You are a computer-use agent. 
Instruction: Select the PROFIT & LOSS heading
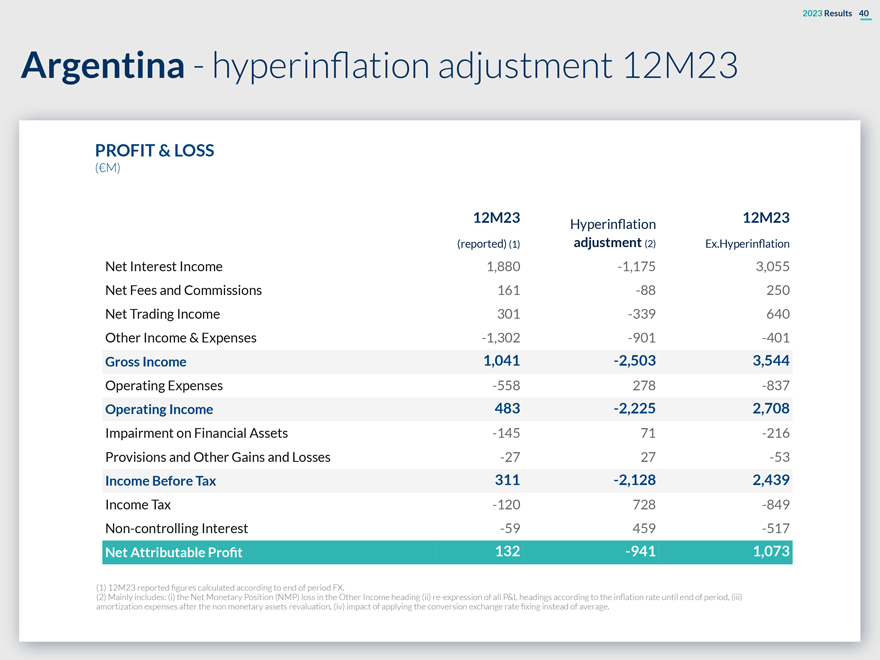tap(154, 150)
